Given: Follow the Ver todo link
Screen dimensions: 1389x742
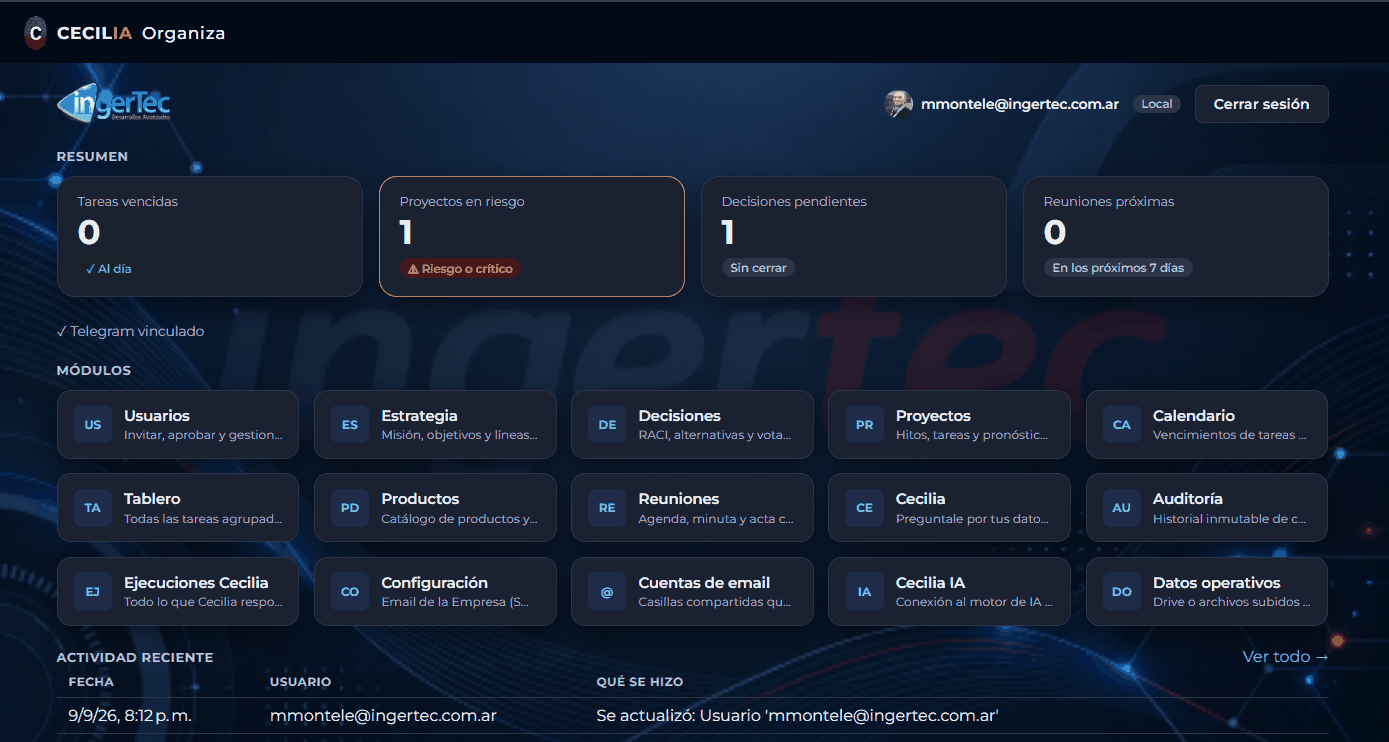Looking at the screenshot, I should pyautogui.click(x=1286, y=656).
